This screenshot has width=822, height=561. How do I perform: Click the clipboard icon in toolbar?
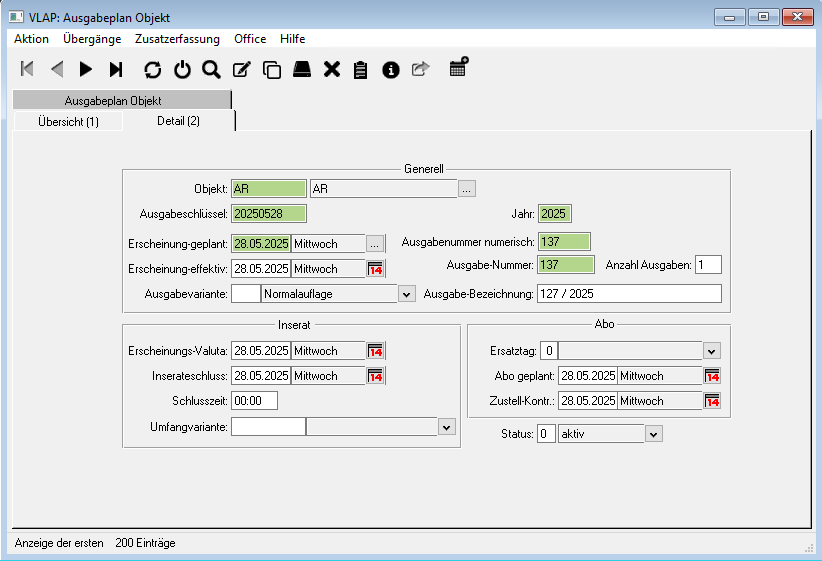coord(361,69)
